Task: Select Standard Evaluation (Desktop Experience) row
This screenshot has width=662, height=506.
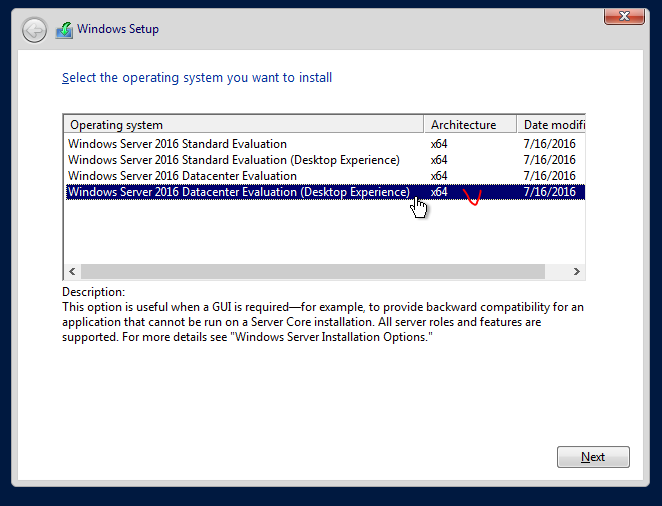Action: pos(325,160)
